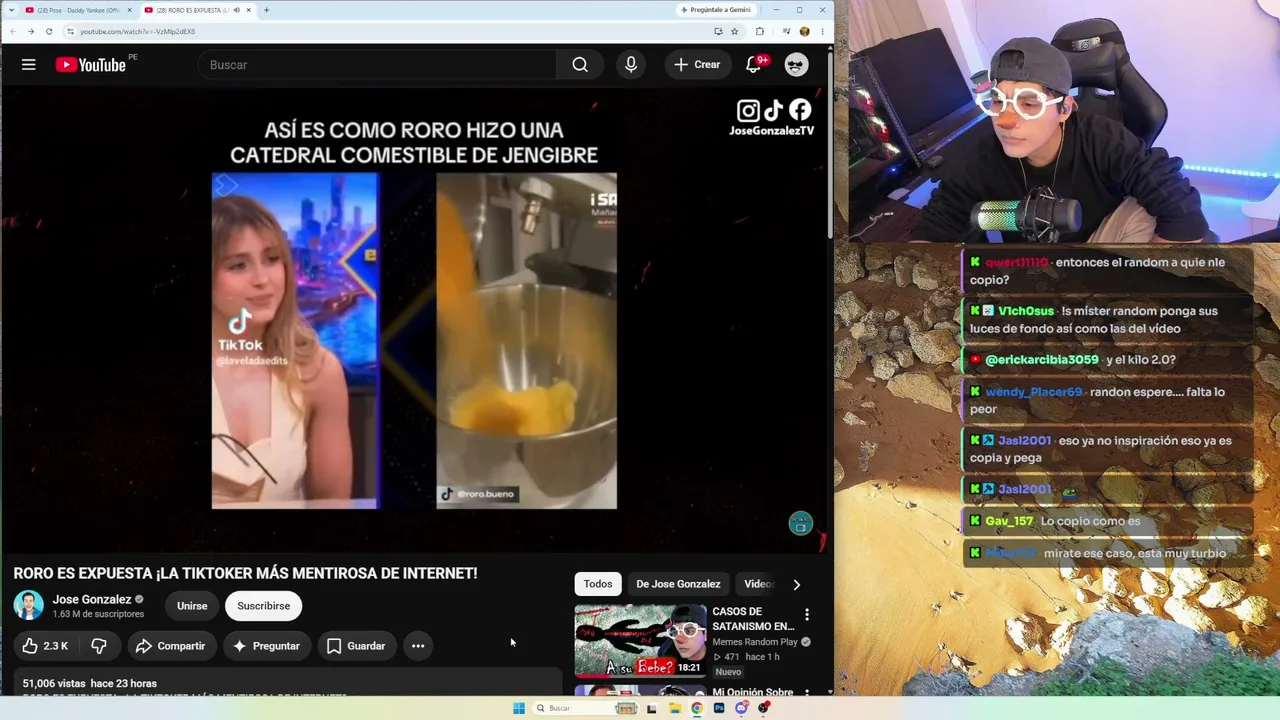This screenshot has height=720, width=1280.
Task: Mute the audio-playing RORO ES EXPUESTA tab
Action: (236, 10)
